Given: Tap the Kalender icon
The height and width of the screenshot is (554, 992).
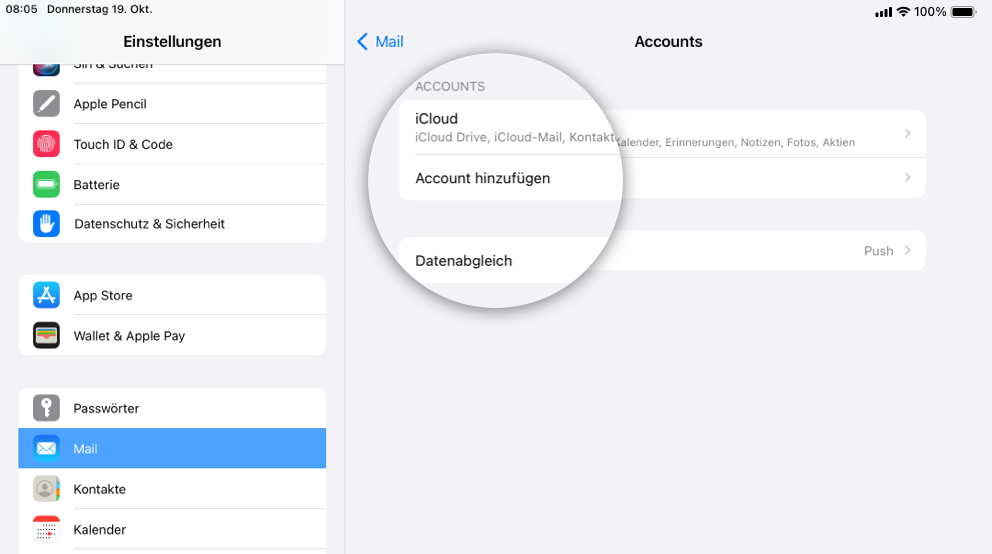Looking at the screenshot, I should (x=46, y=530).
